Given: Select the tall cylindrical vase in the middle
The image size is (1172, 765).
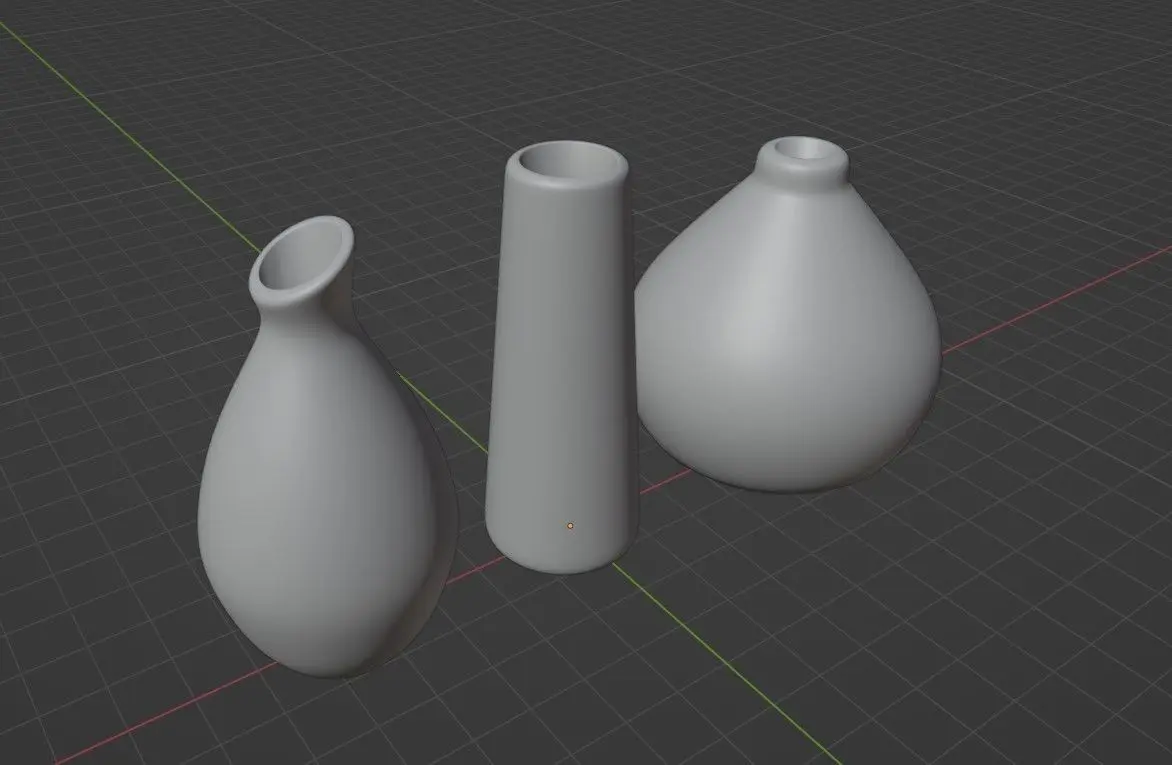Looking at the screenshot, I should (x=561, y=359).
